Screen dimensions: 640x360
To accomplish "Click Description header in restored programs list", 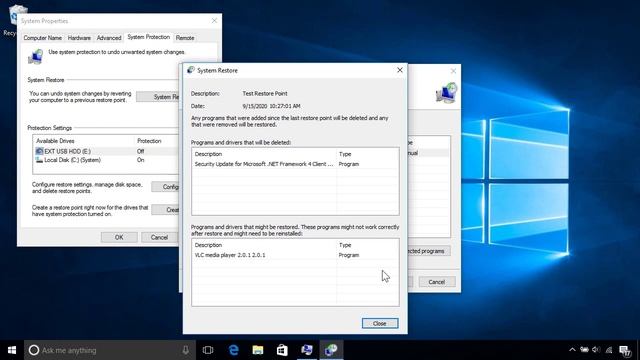I will [x=208, y=245].
